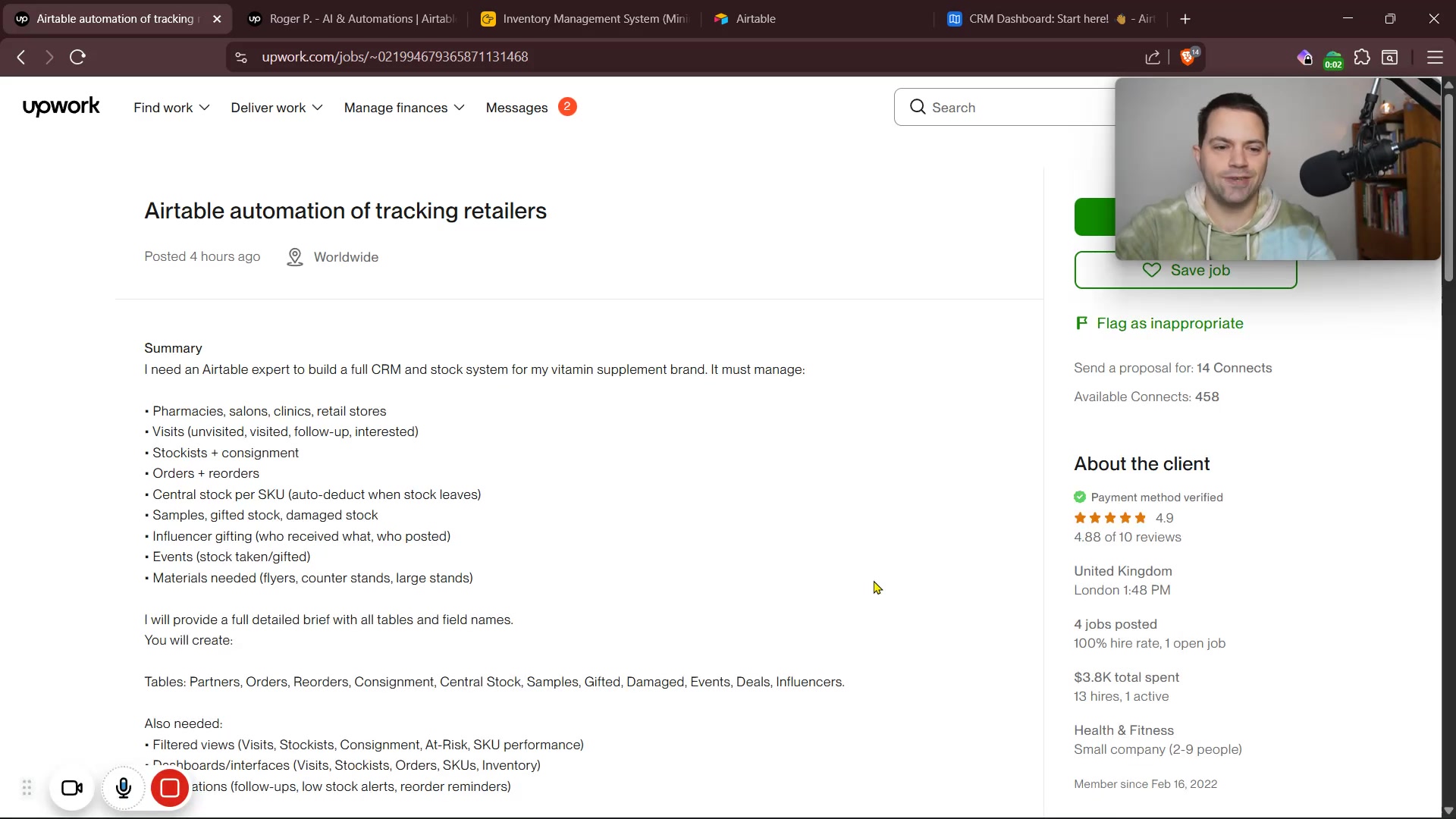Expand the Manage finances dropdown
1456x819 pixels.
tap(404, 108)
